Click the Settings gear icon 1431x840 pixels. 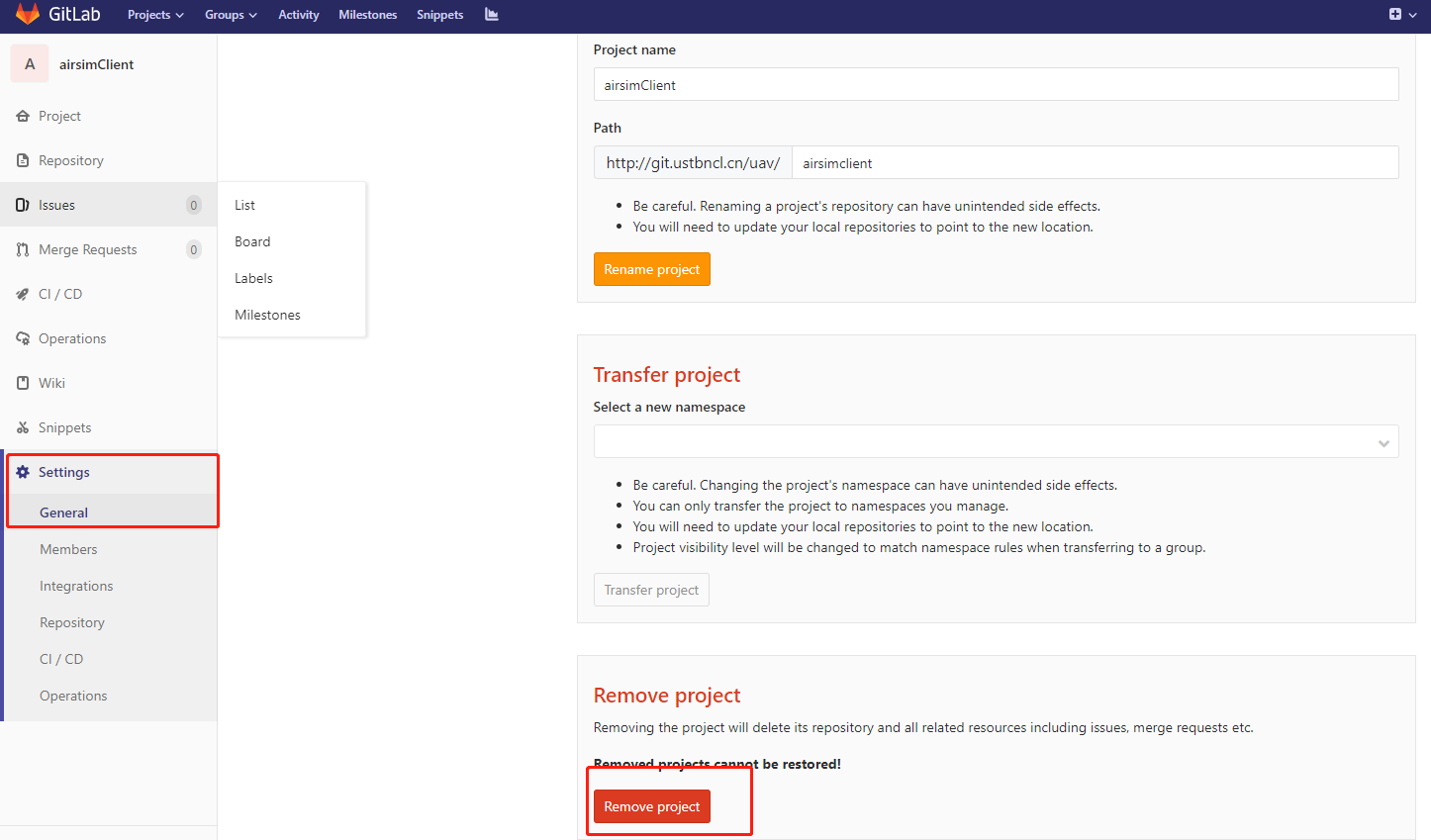[x=22, y=472]
